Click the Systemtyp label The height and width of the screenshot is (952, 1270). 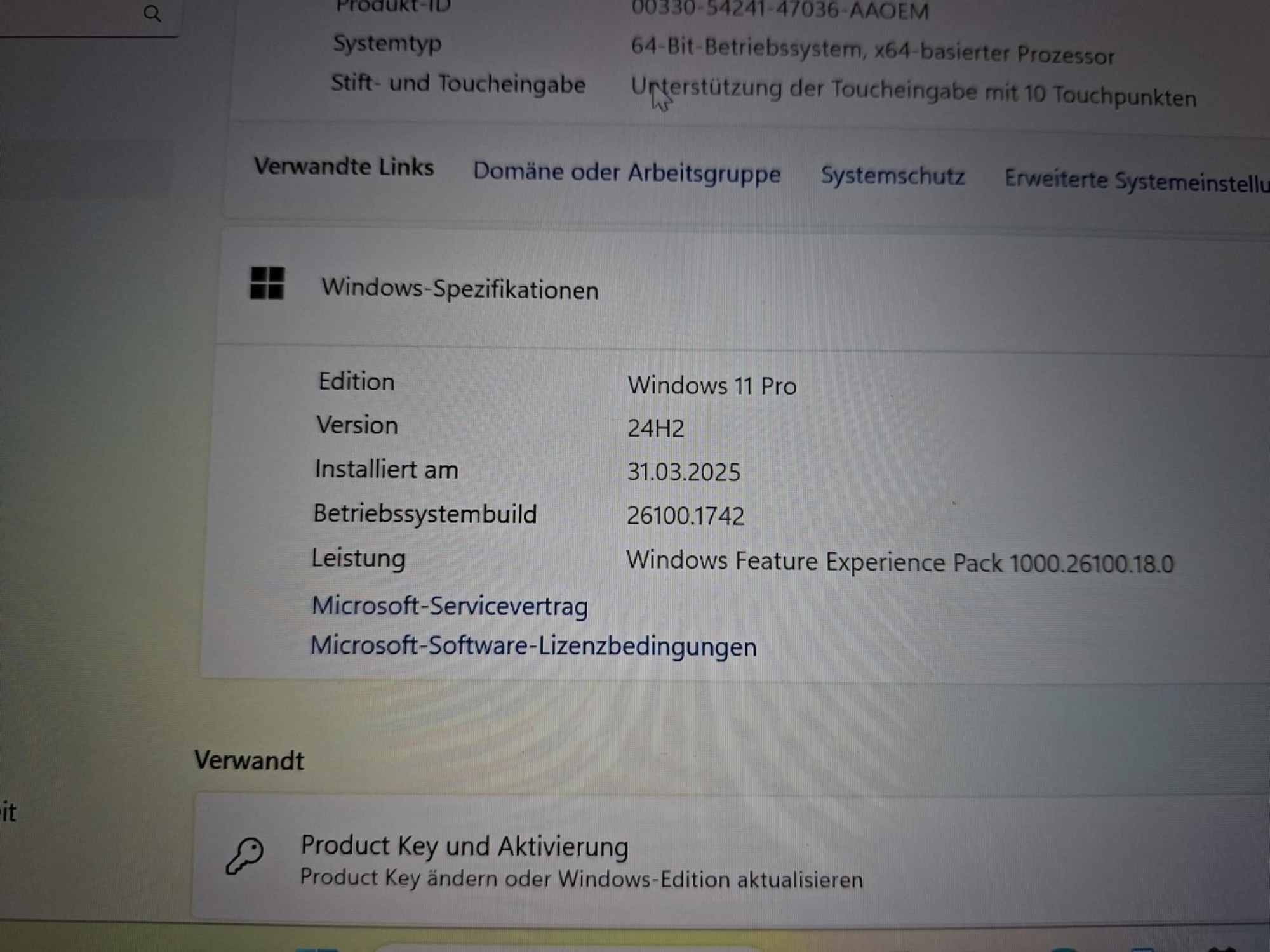387,44
